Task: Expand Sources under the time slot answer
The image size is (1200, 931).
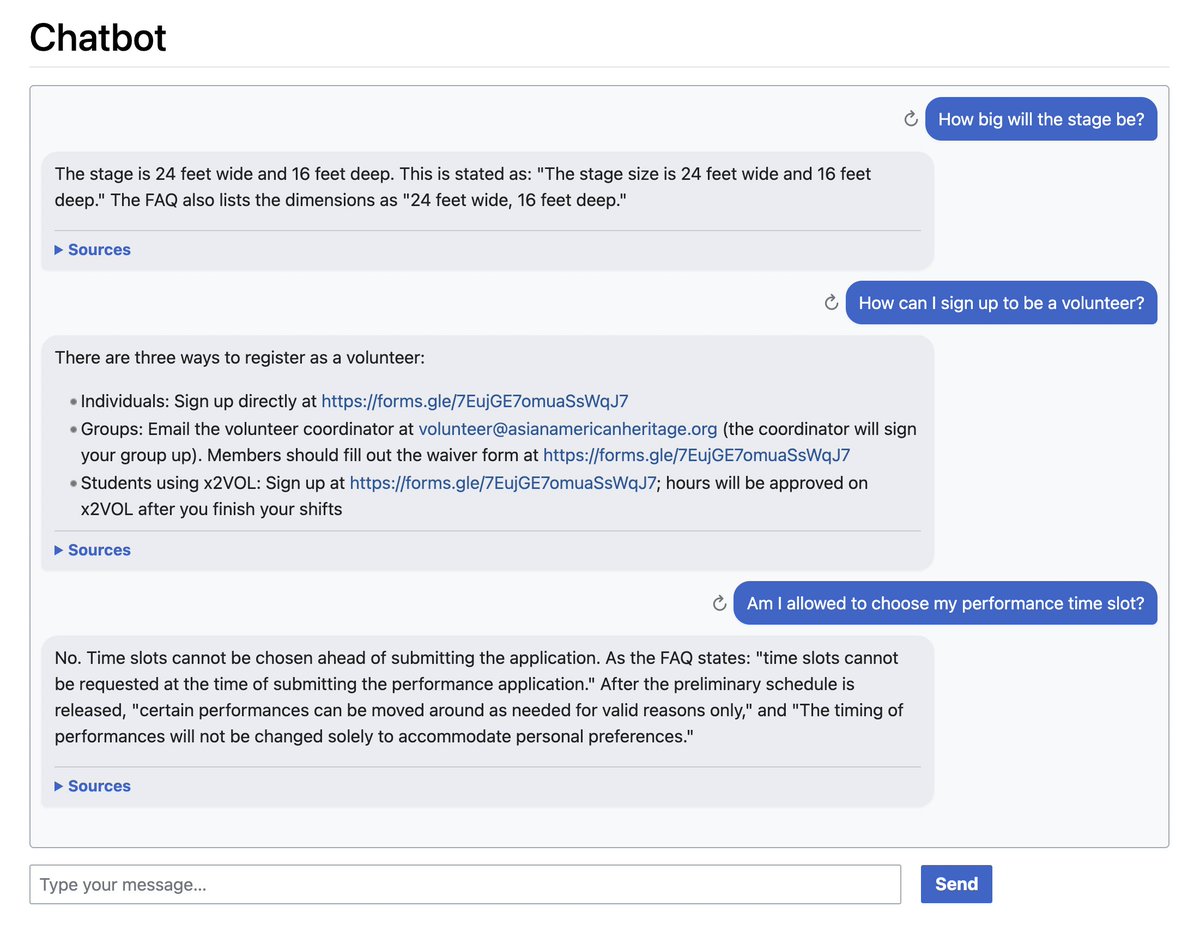Action: 92,786
